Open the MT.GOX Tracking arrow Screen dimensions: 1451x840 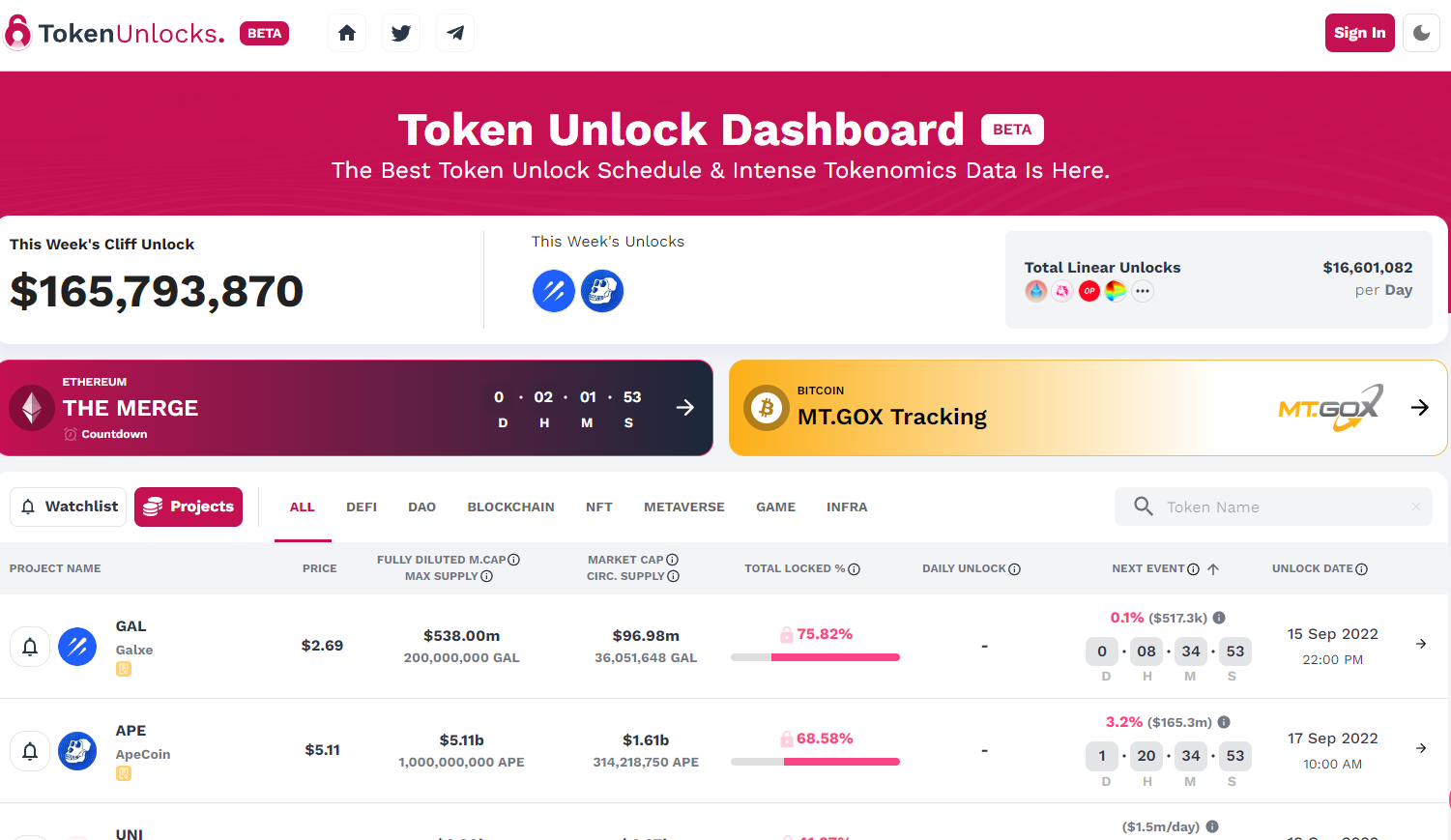click(1419, 407)
